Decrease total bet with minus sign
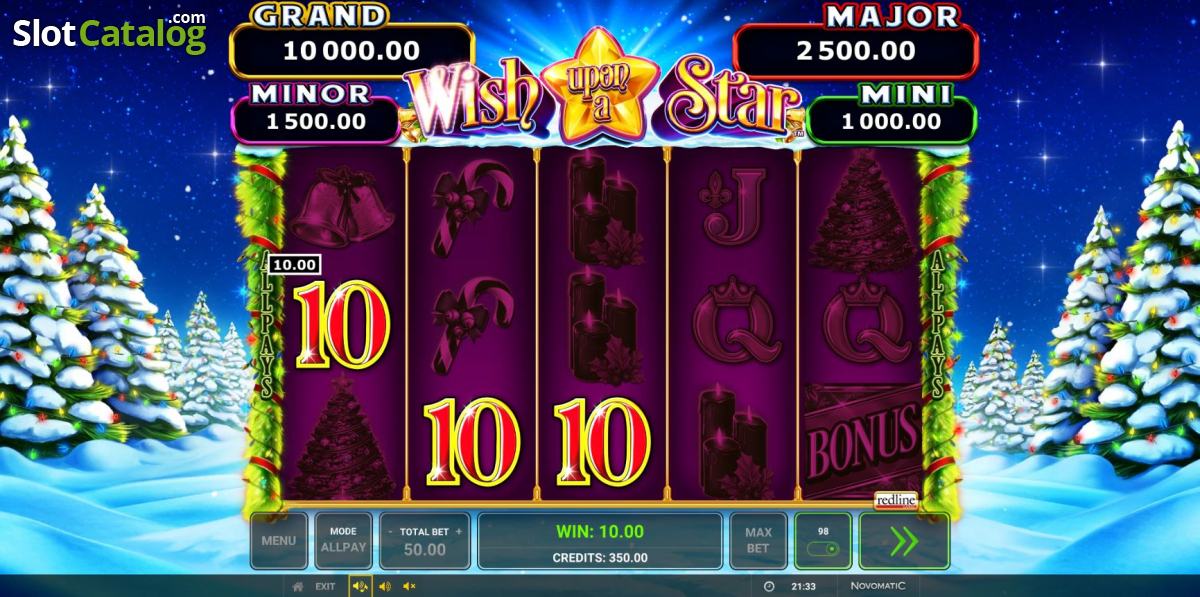The width and height of the screenshot is (1200, 597). [390, 532]
